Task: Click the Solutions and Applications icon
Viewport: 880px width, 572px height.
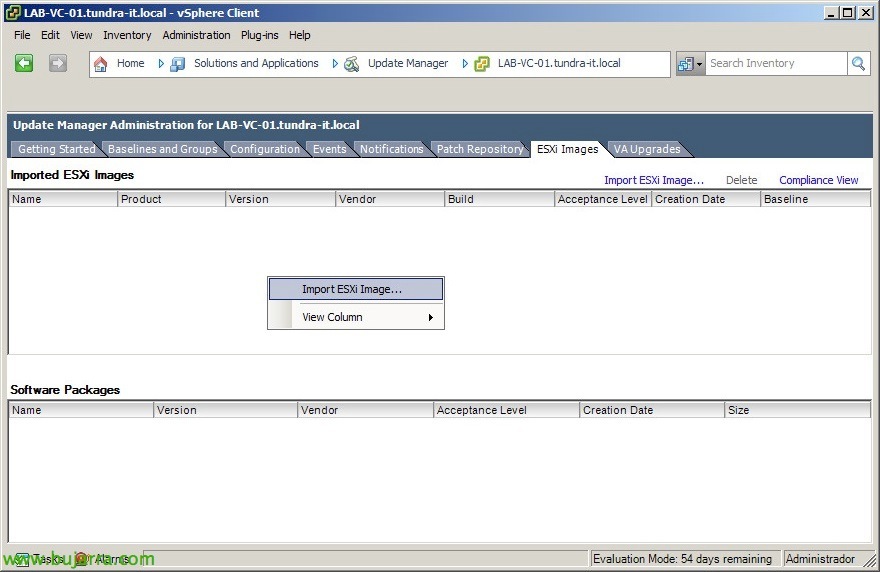Action: click(x=178, y=64)
